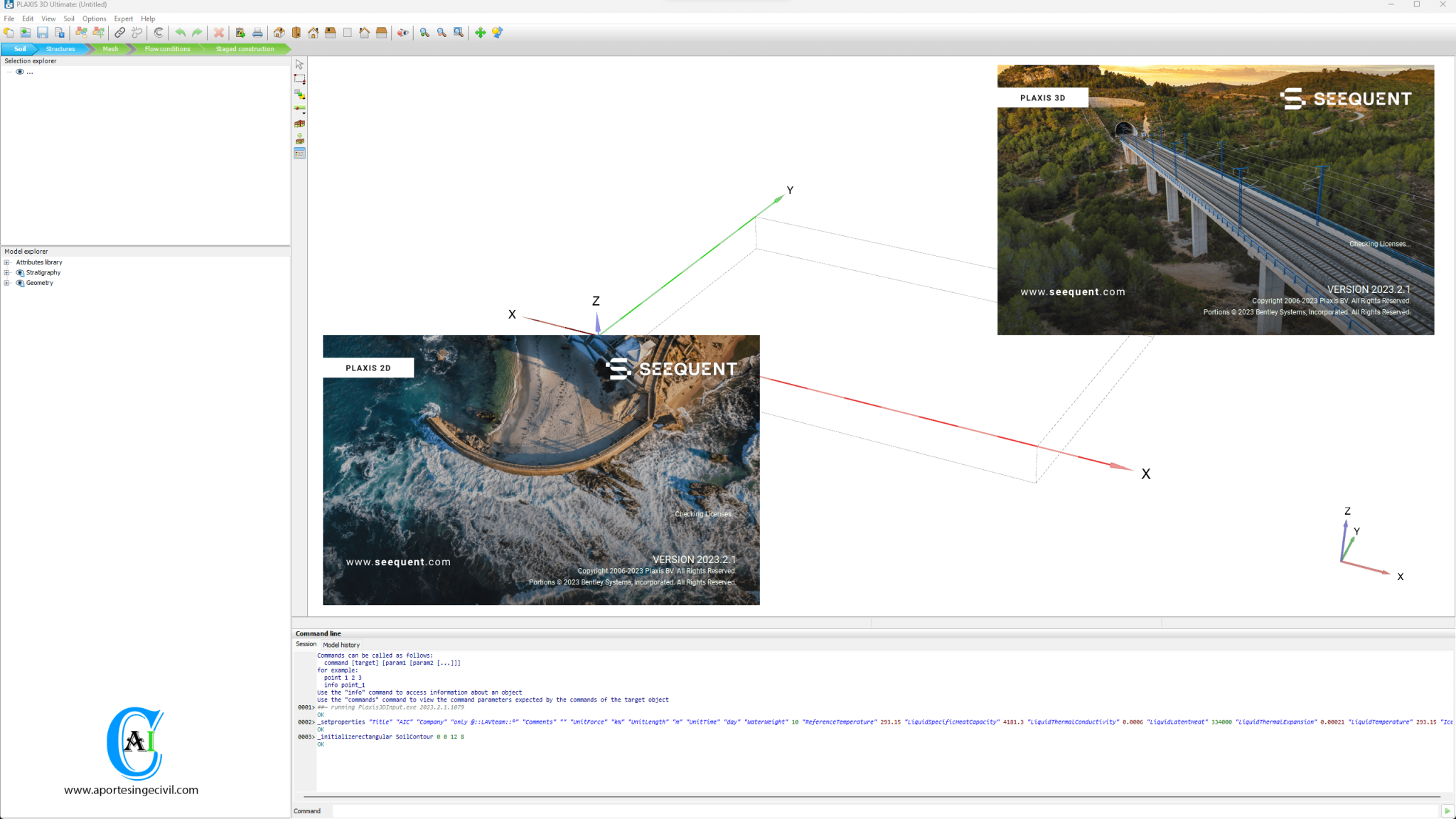Click the Command input field
1456x819 pixels.
tap(882, 811)
